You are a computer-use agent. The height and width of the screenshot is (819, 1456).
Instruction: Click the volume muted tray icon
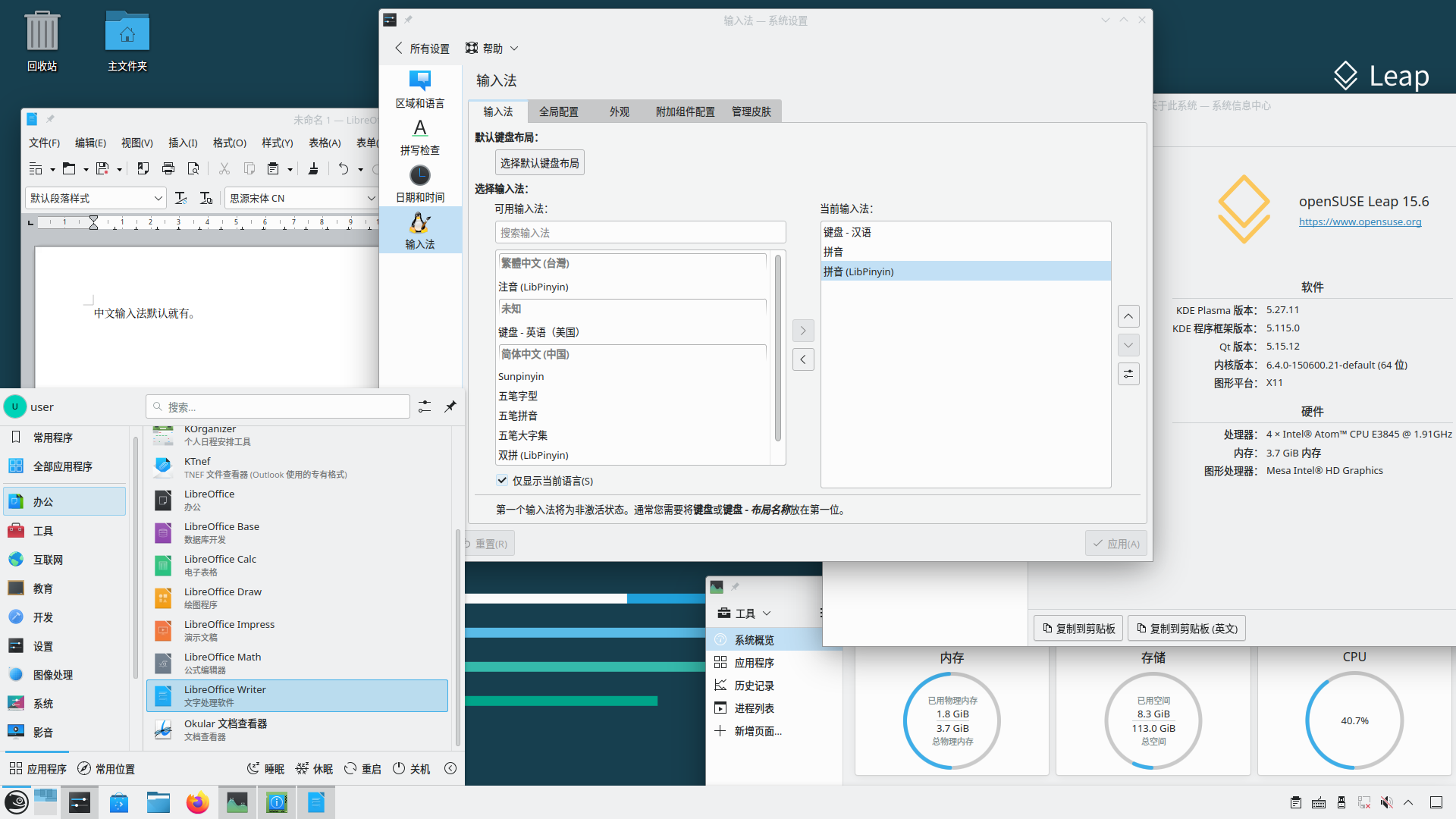(1387, 802)
